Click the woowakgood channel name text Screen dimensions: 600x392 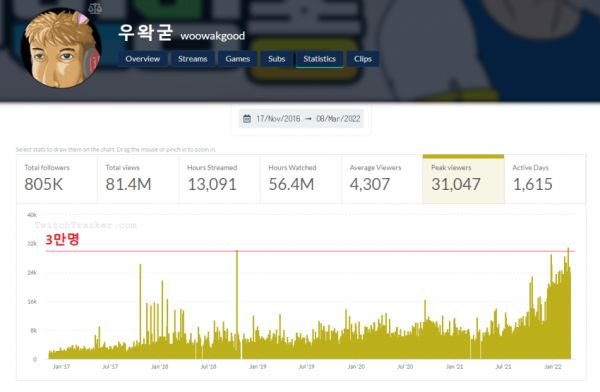pyautogui.click(x=213, y=36)
